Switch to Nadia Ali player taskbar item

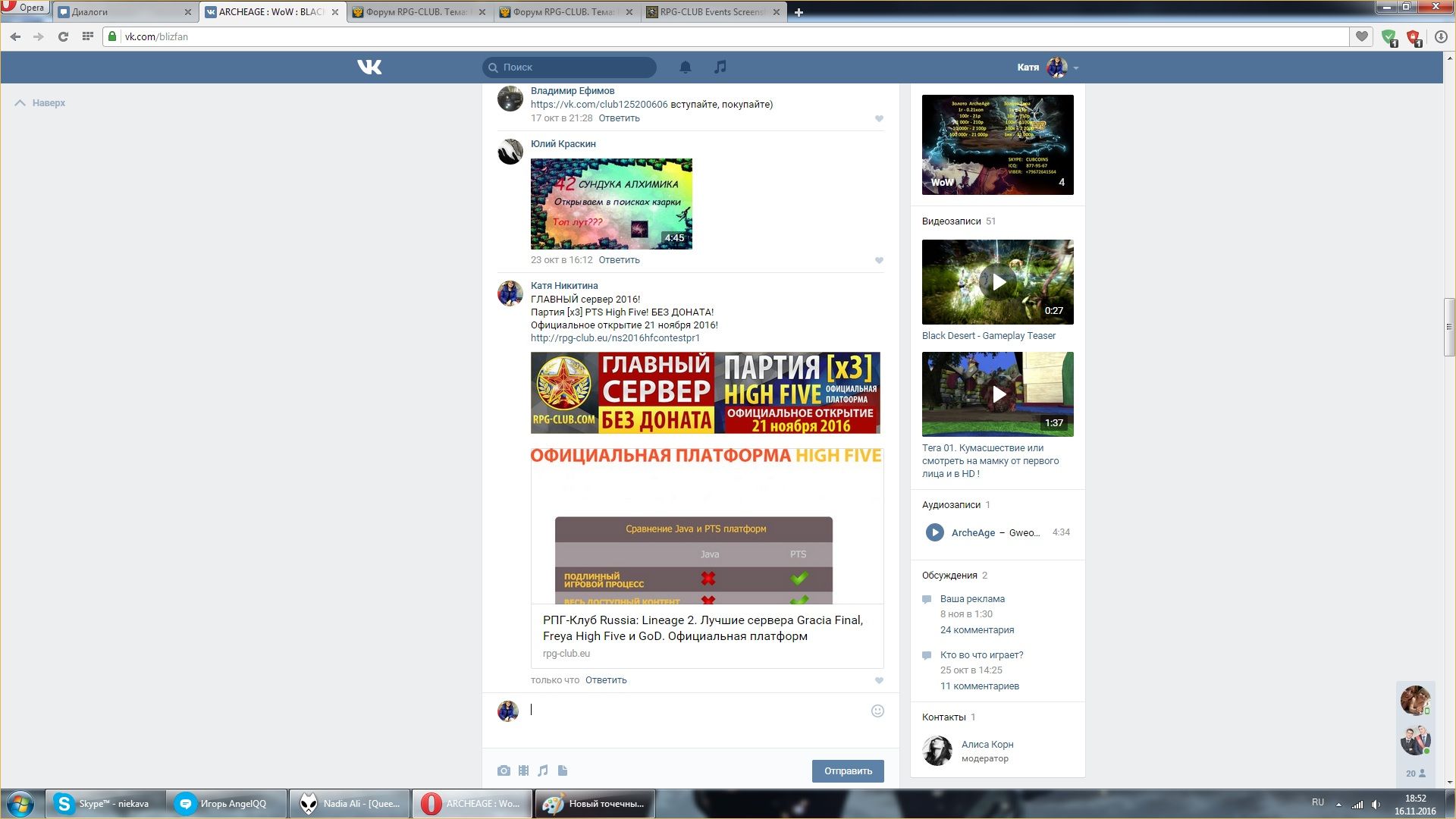350,804
